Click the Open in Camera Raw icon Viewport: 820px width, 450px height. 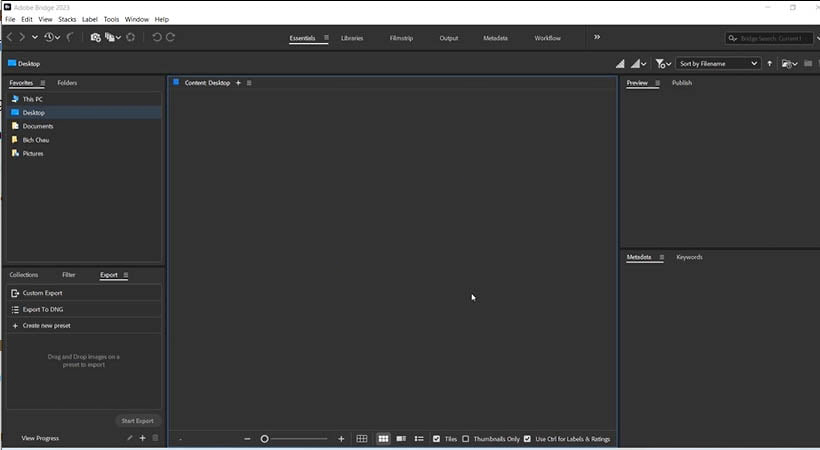pyautogui.click(x=130, y=37)
